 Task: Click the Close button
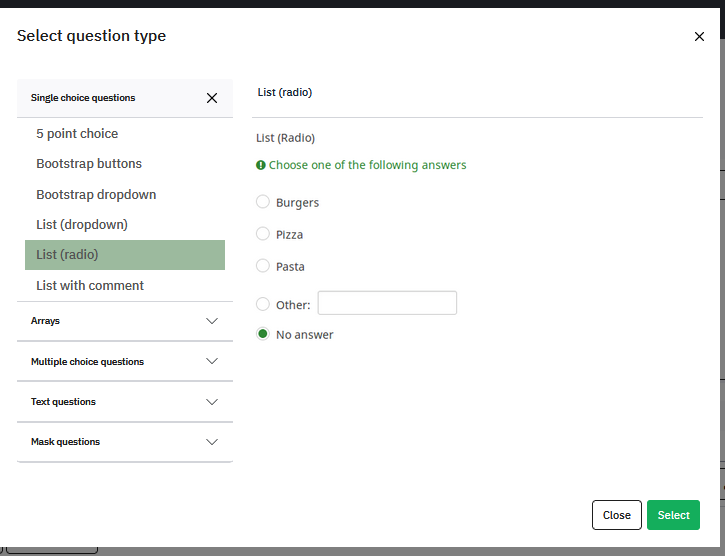pyautogui.click(x=617, y=515)
